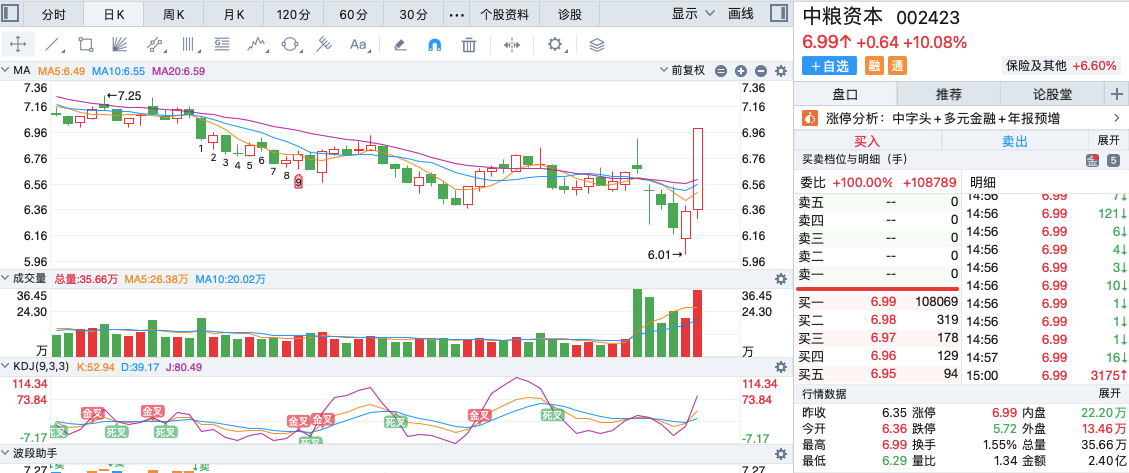Select the trend line drawing tool
This screenshot has height=473, width=1129.
pyautogui.click(x=53, y=45)
